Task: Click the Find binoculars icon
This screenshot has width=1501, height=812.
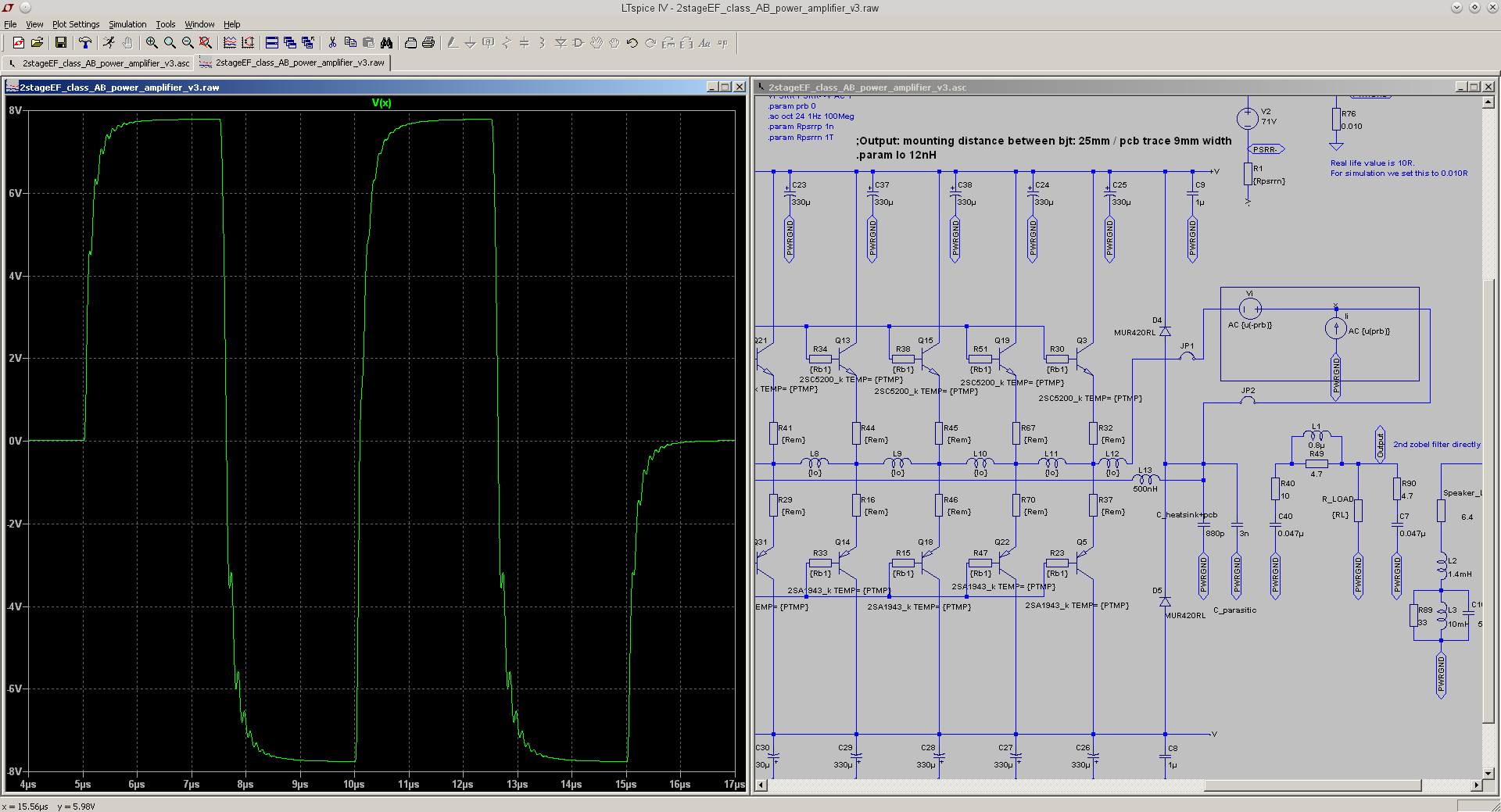Action: [386, 43]
